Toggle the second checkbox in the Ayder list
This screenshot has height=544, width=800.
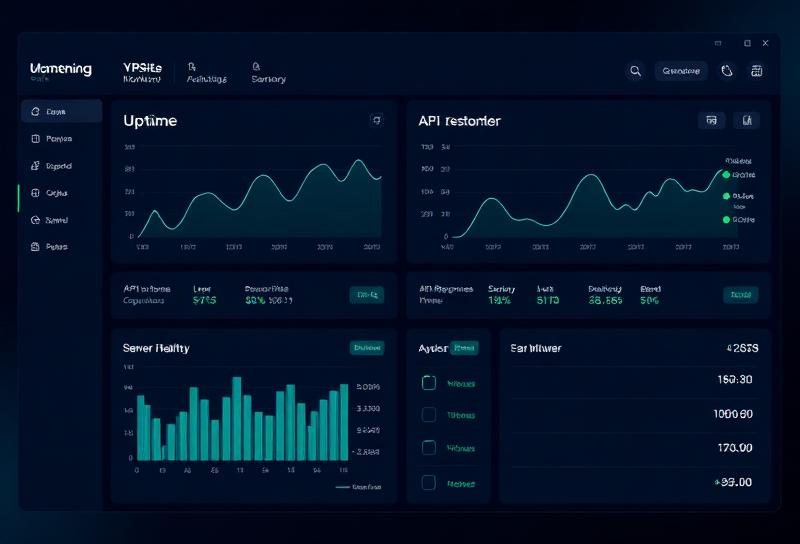pos(429,415)
